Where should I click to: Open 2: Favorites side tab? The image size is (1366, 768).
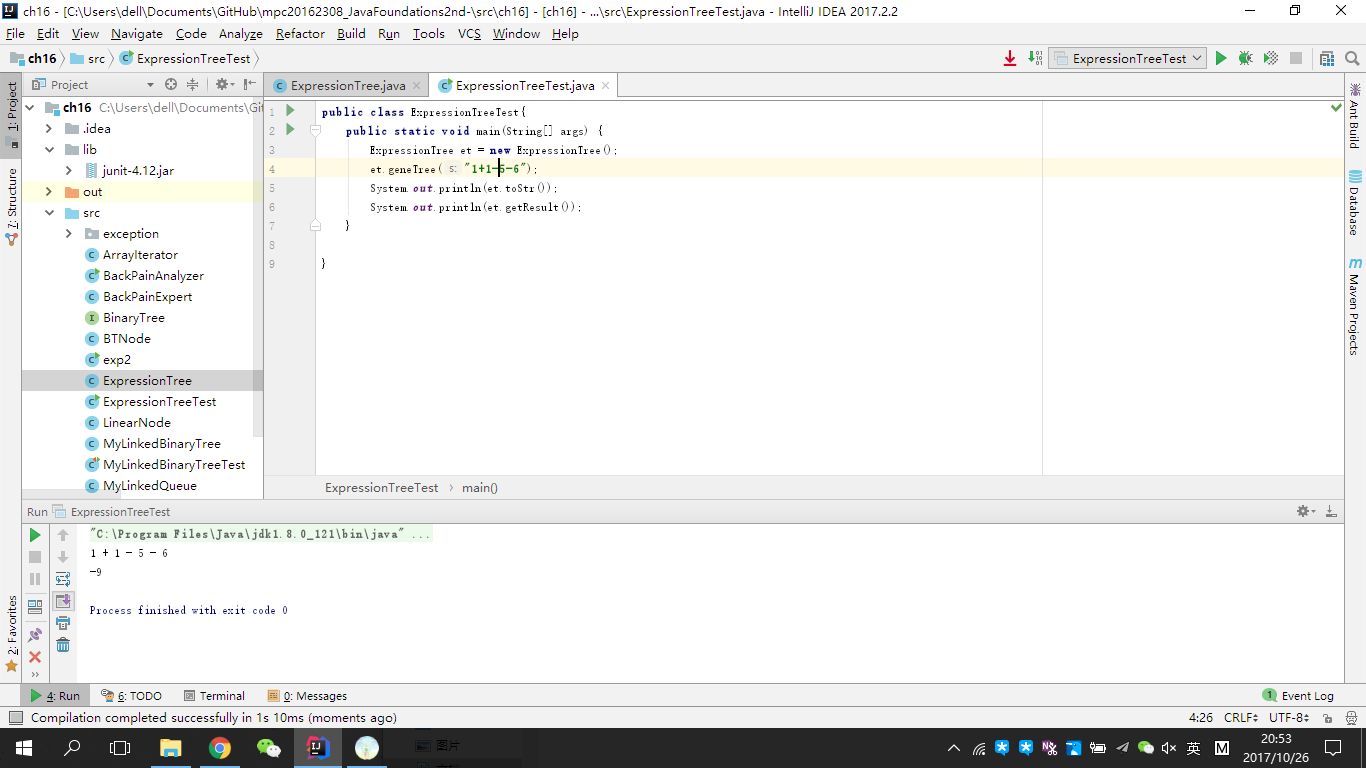point(11,632)
